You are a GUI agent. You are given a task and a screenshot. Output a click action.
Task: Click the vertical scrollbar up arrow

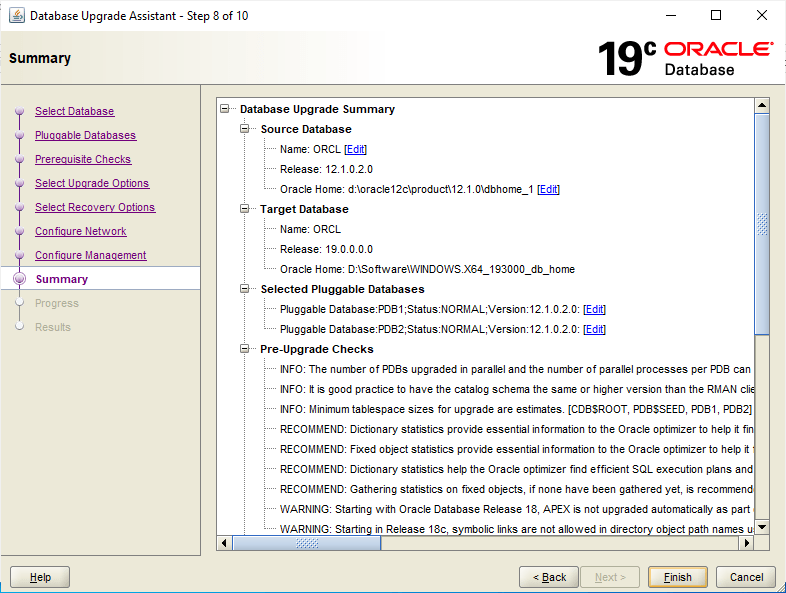(x=762, y=105)
